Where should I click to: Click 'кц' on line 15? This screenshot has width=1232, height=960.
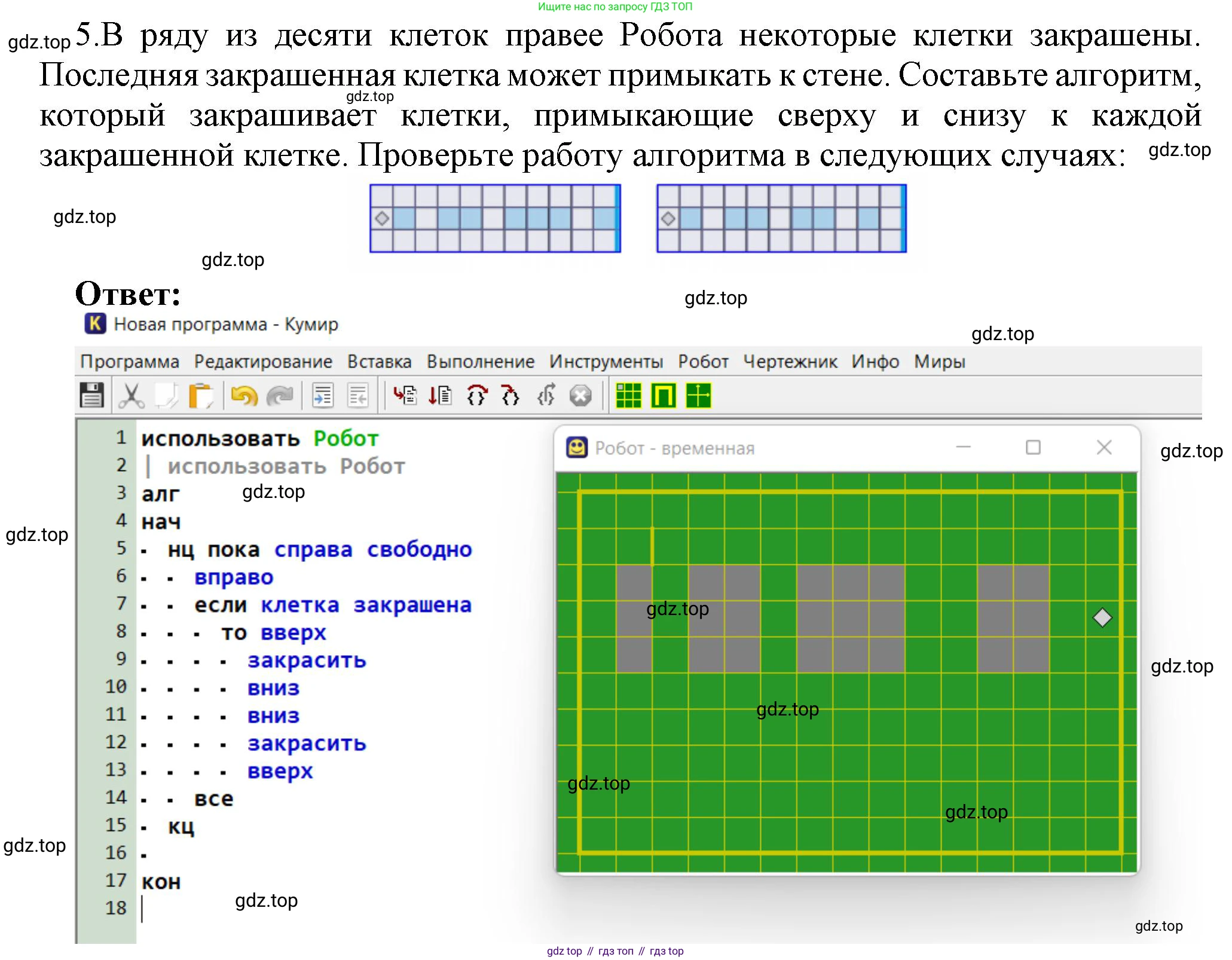coord(181,827)
